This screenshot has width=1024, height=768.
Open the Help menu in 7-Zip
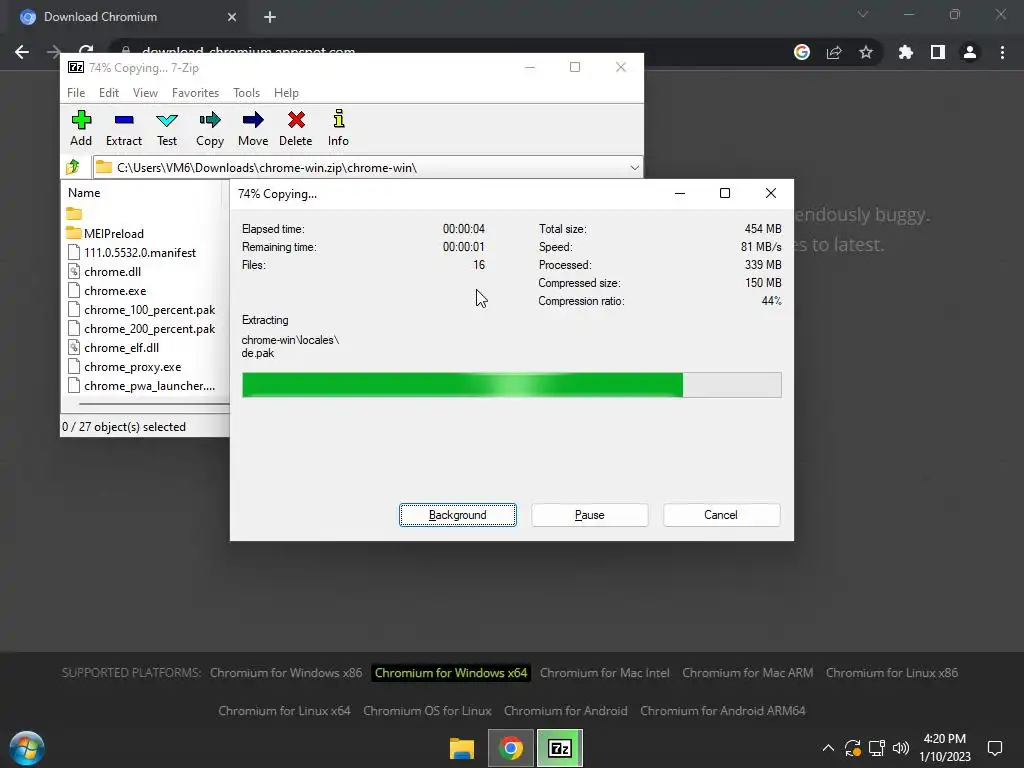[x=286, y=93]
